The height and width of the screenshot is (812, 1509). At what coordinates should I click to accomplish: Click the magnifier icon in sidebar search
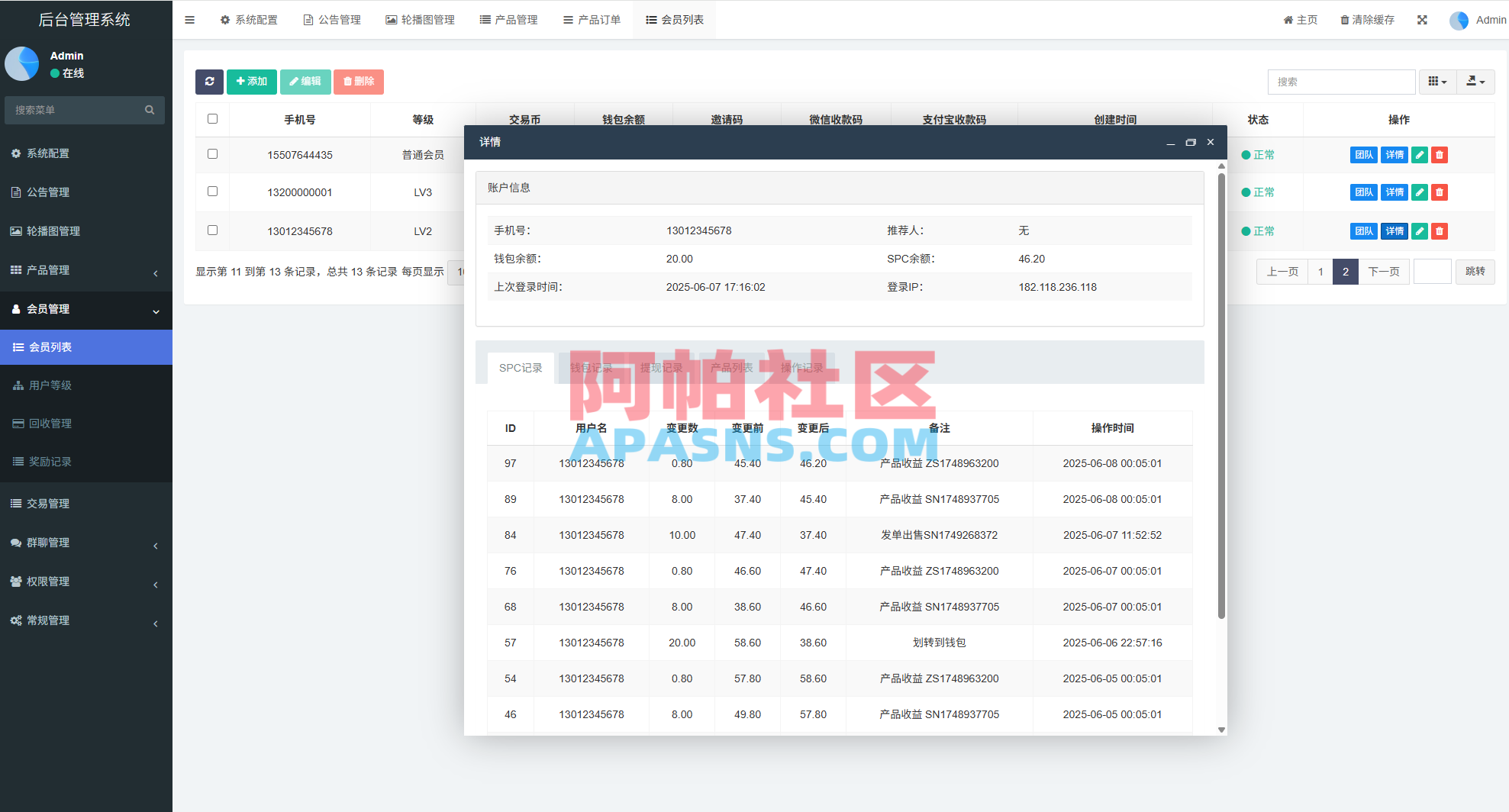point(150,110)
